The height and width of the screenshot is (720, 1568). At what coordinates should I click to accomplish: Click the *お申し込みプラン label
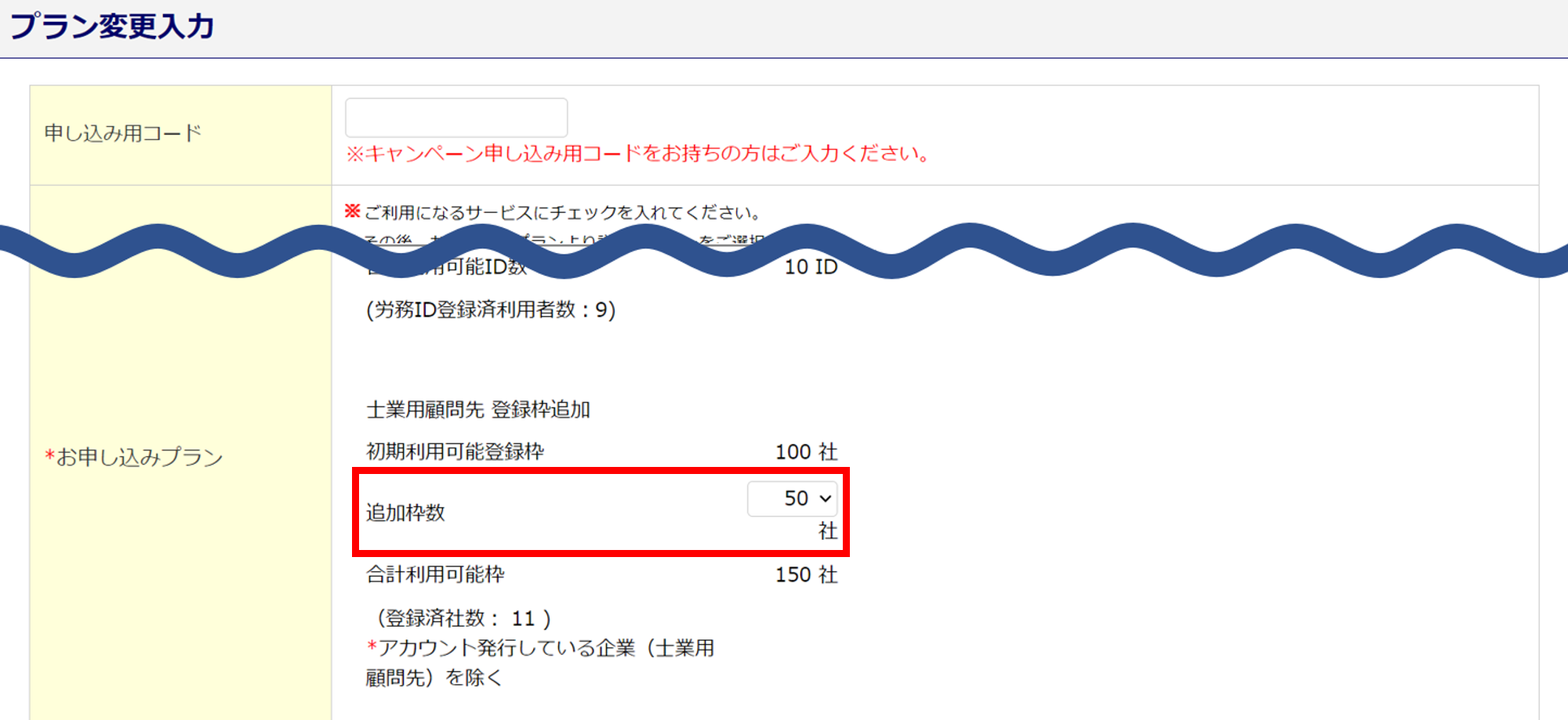[x=134, y=457]
